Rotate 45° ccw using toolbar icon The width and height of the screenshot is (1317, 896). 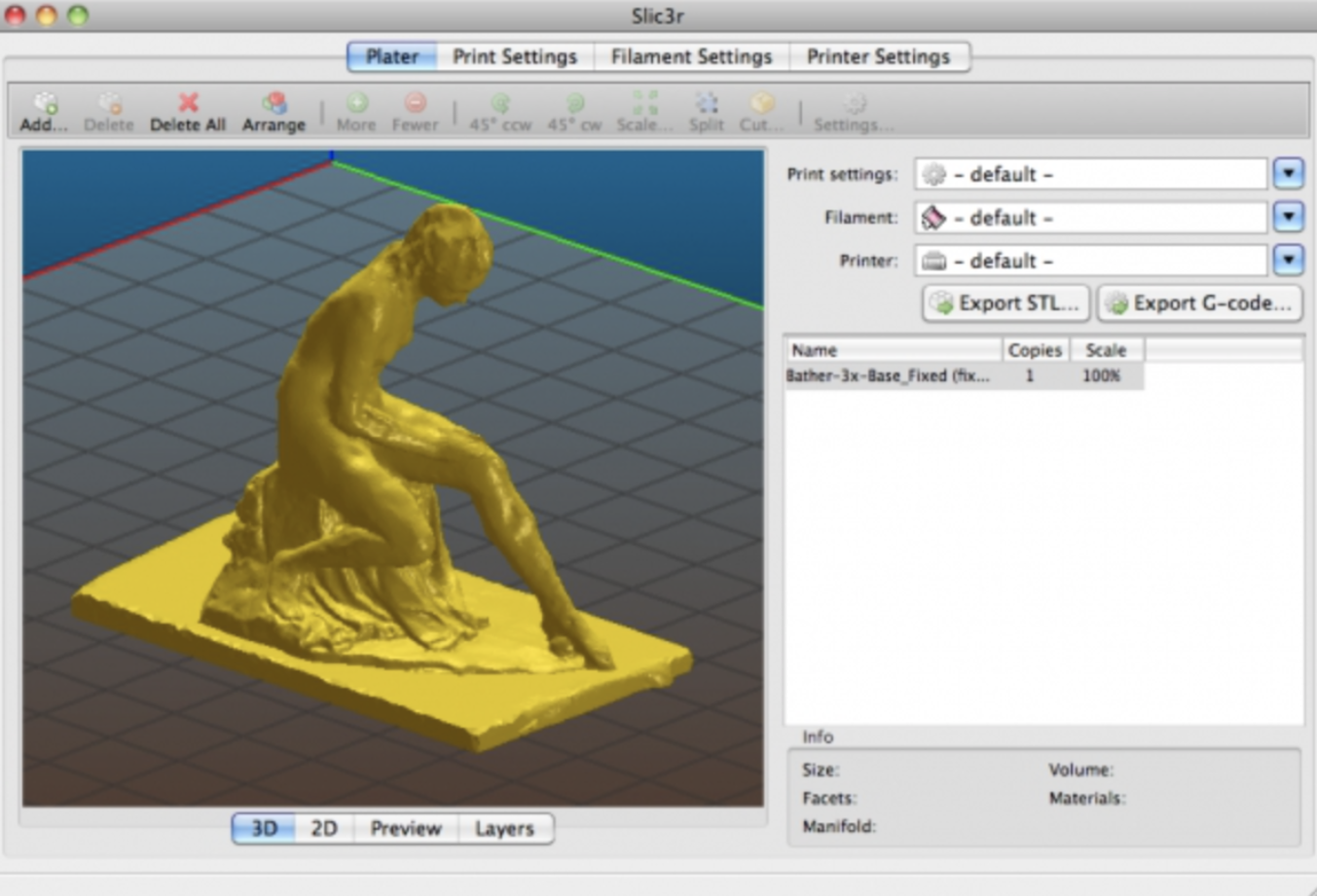click(500, 103)
